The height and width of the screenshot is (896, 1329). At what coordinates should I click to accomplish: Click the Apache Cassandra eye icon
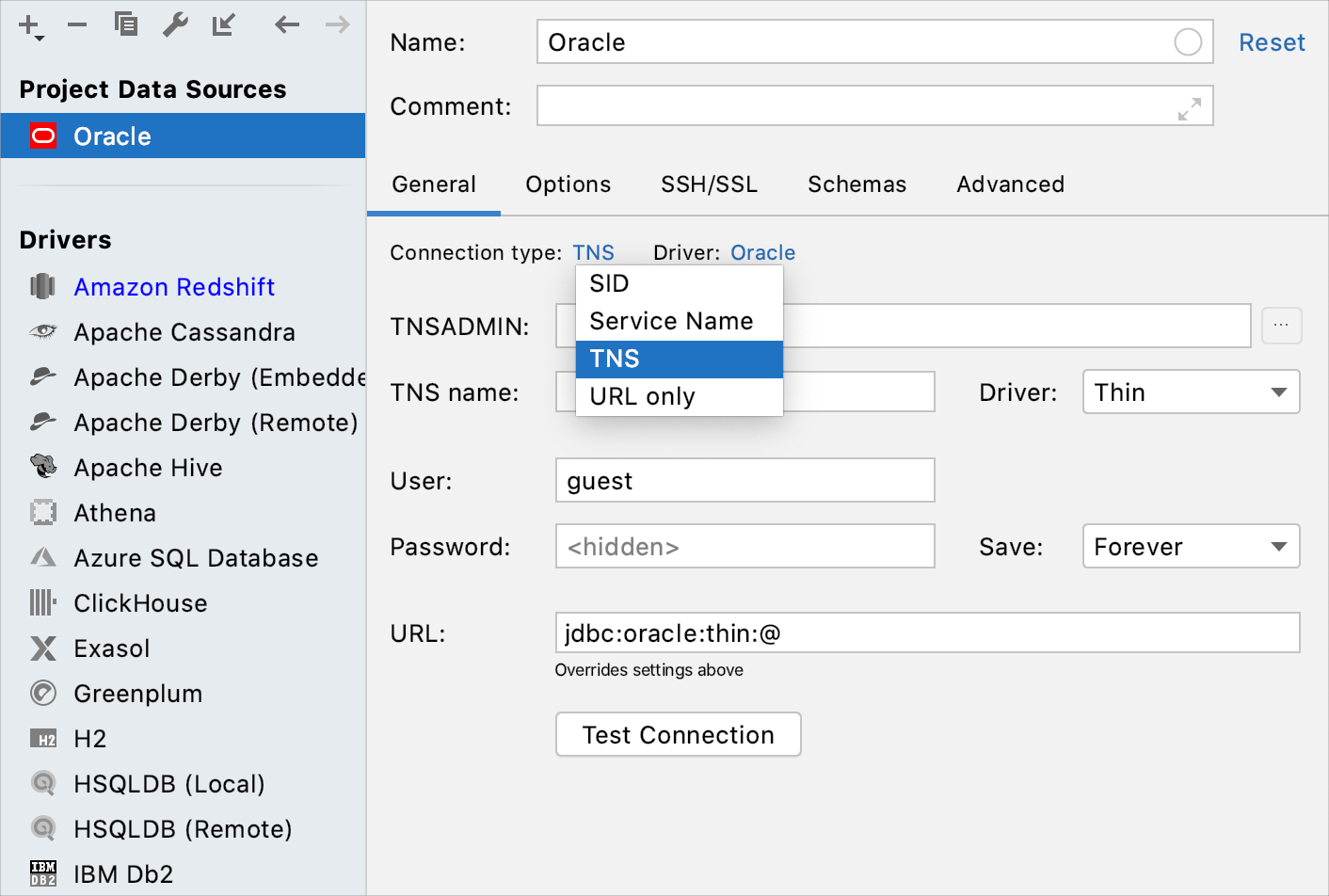(x=43, y=331)
